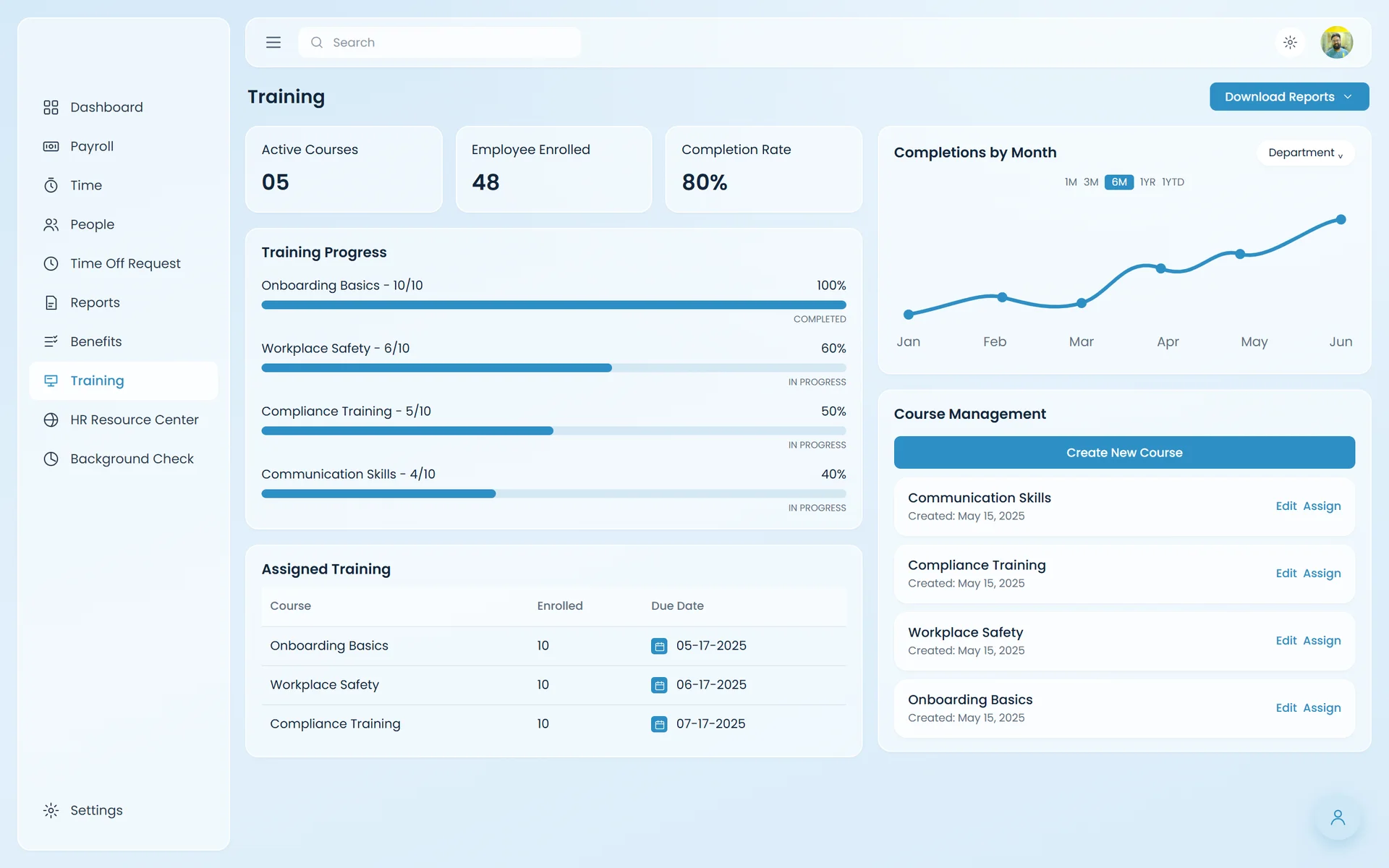Click Create New Course button

(1124, 452)
